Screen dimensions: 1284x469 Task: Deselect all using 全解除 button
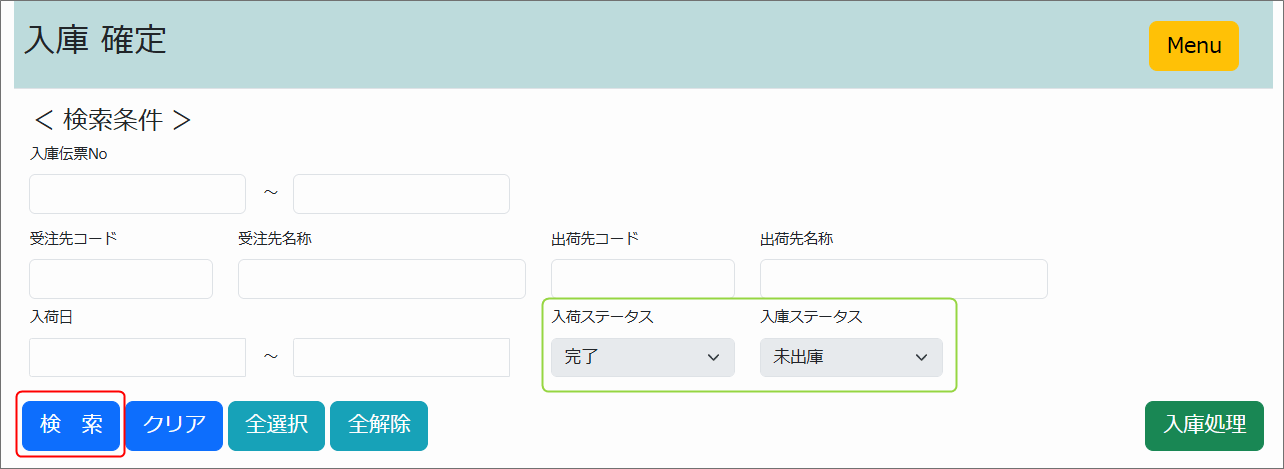click(379, 425)
